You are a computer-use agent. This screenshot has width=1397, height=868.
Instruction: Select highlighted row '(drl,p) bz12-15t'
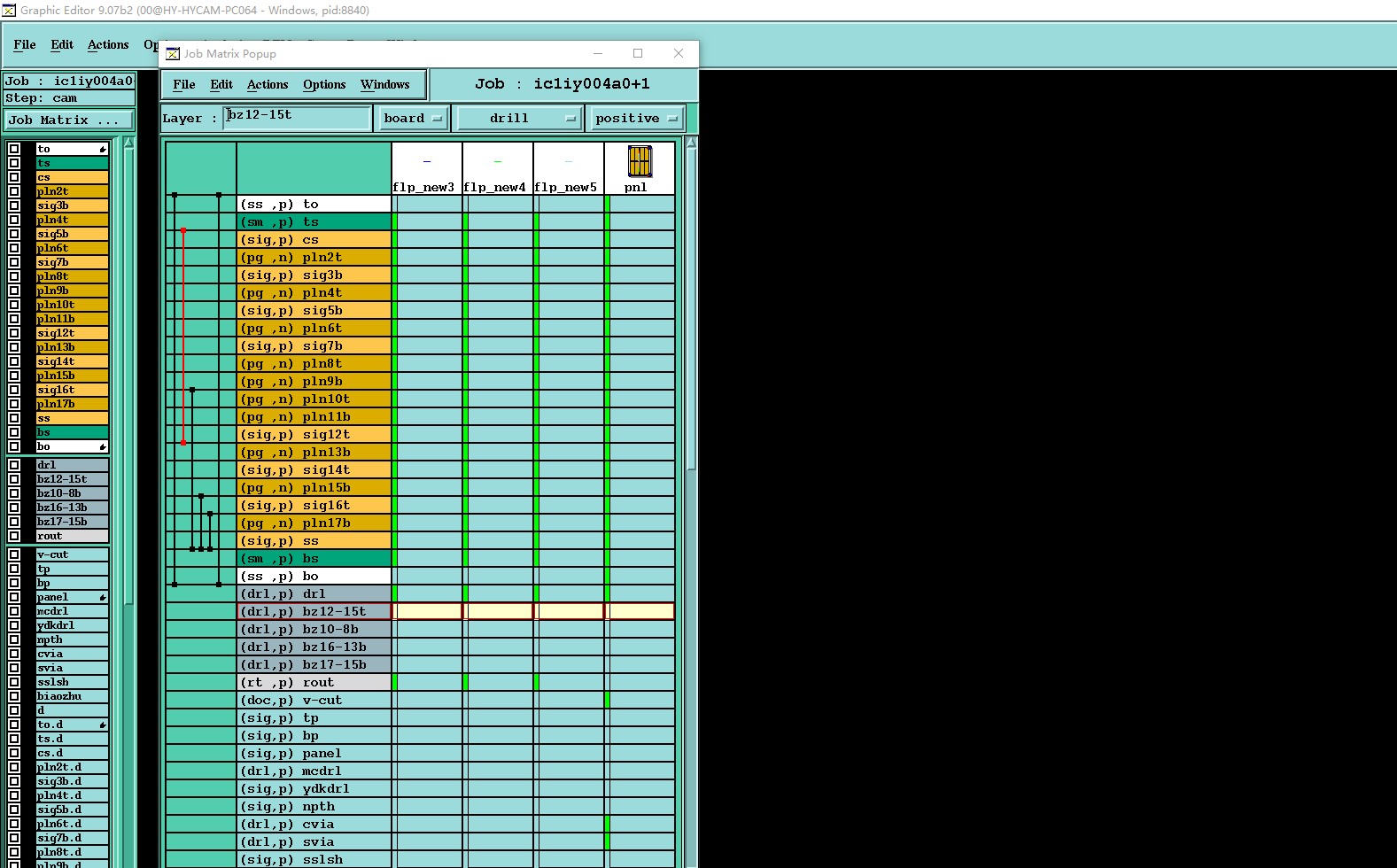coord(314,611)
